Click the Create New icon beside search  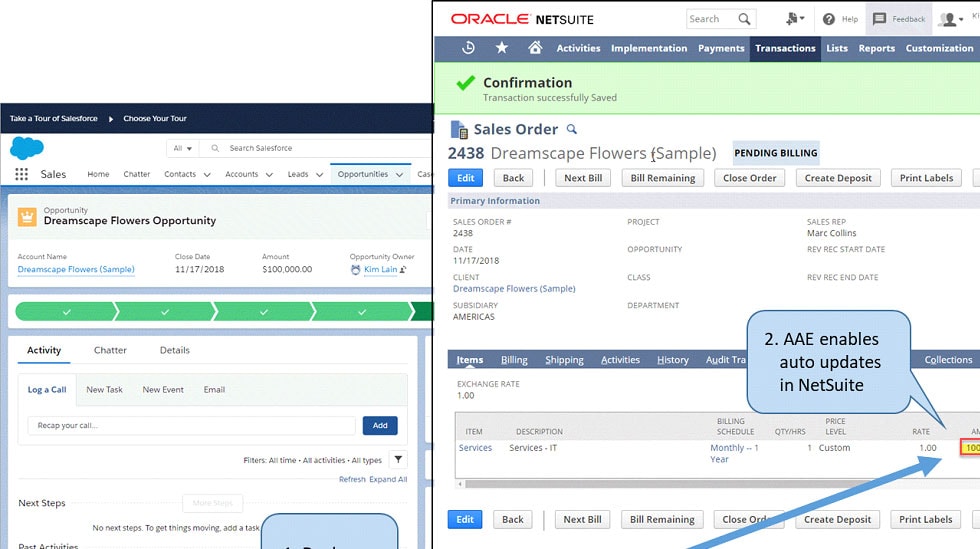[x=795, y=19]
